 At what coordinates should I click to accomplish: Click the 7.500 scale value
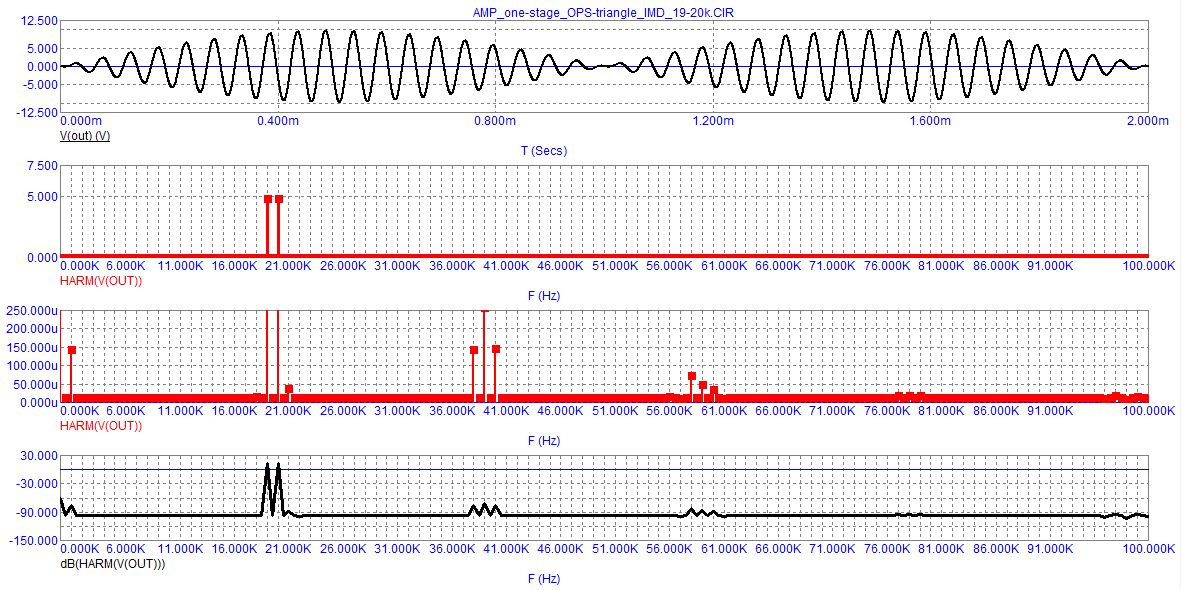point(41,166)
